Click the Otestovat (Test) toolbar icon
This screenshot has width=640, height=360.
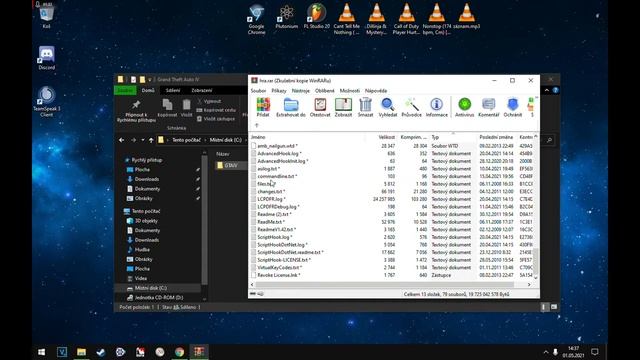[320, 107]
